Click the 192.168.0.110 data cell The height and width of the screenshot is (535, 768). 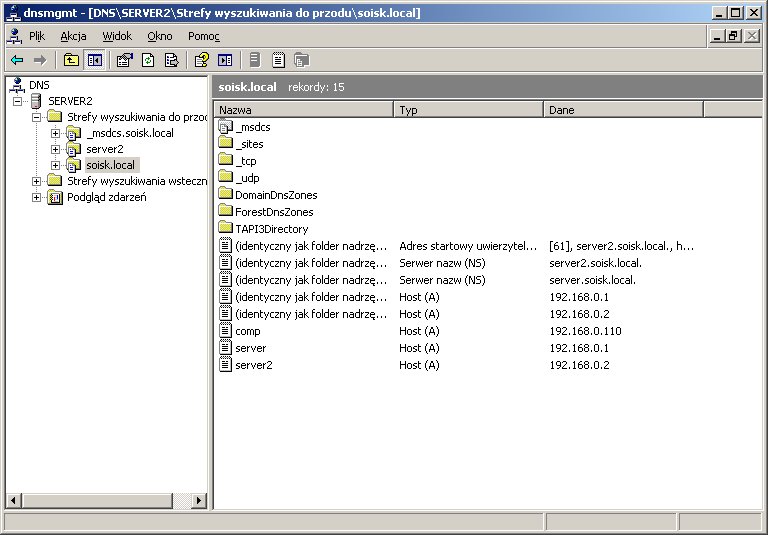(585, 331)
